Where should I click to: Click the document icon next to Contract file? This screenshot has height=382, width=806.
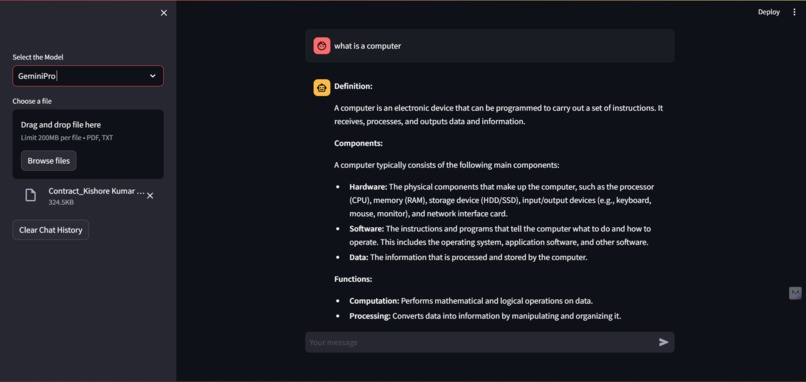(x=31, y=195)
